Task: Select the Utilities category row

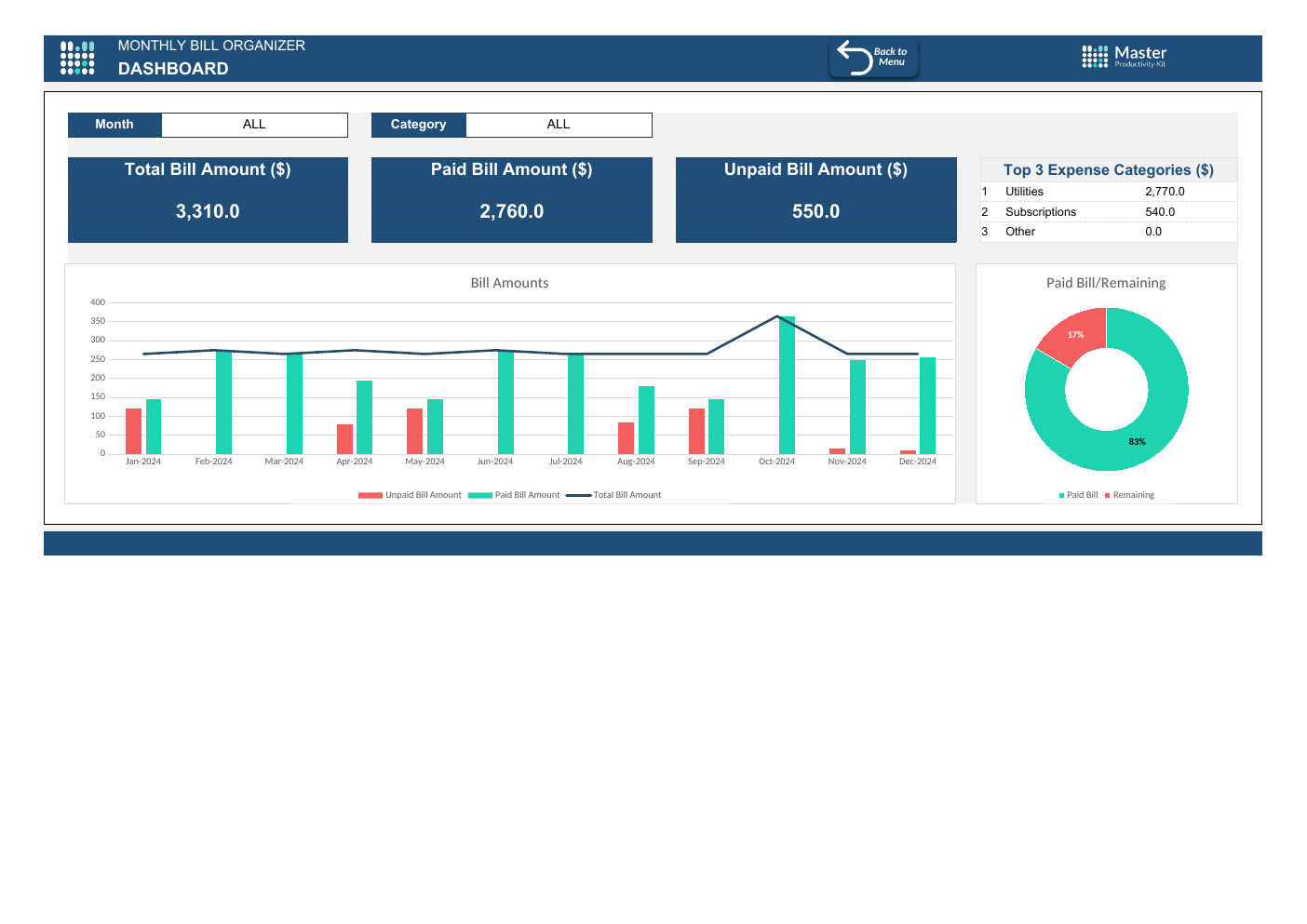Action: 1109,192
